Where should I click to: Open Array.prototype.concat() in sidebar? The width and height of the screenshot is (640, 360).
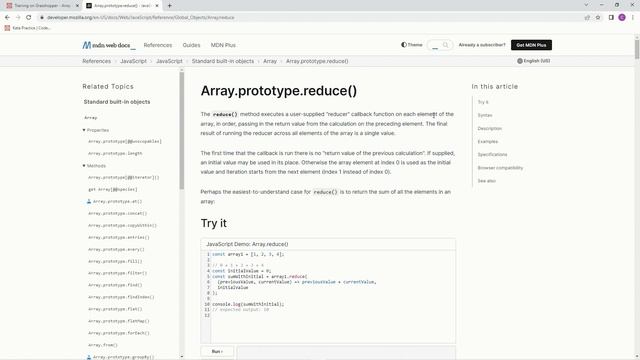point(118,213)
